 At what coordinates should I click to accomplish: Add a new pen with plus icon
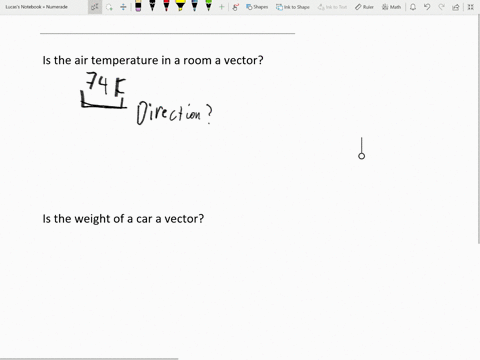pos(221,7)
